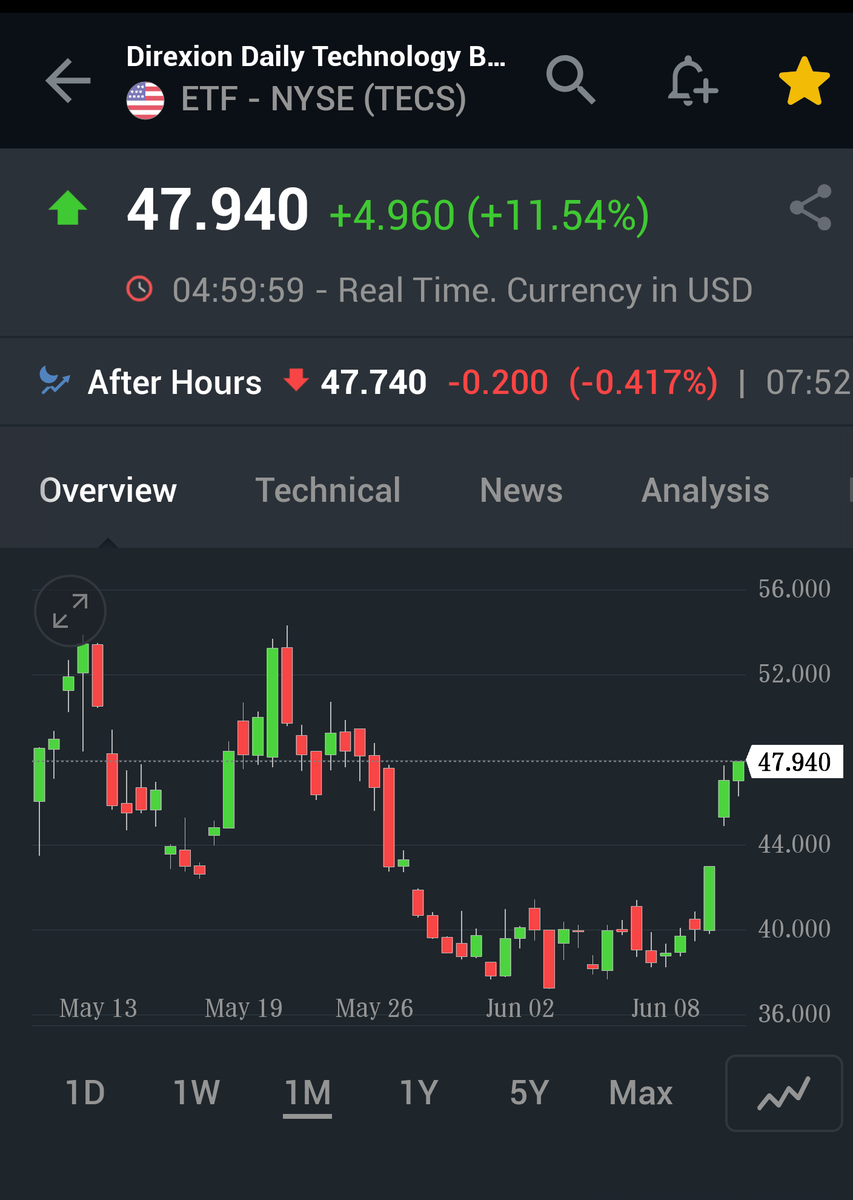
Task: Select the 1W time range
Action: pyautogui.click(x=196, y=1093)
